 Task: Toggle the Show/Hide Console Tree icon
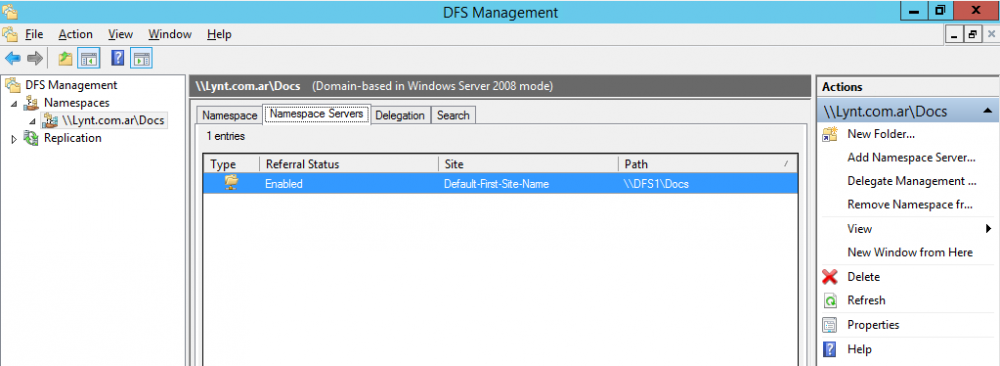tap(89, 59)
